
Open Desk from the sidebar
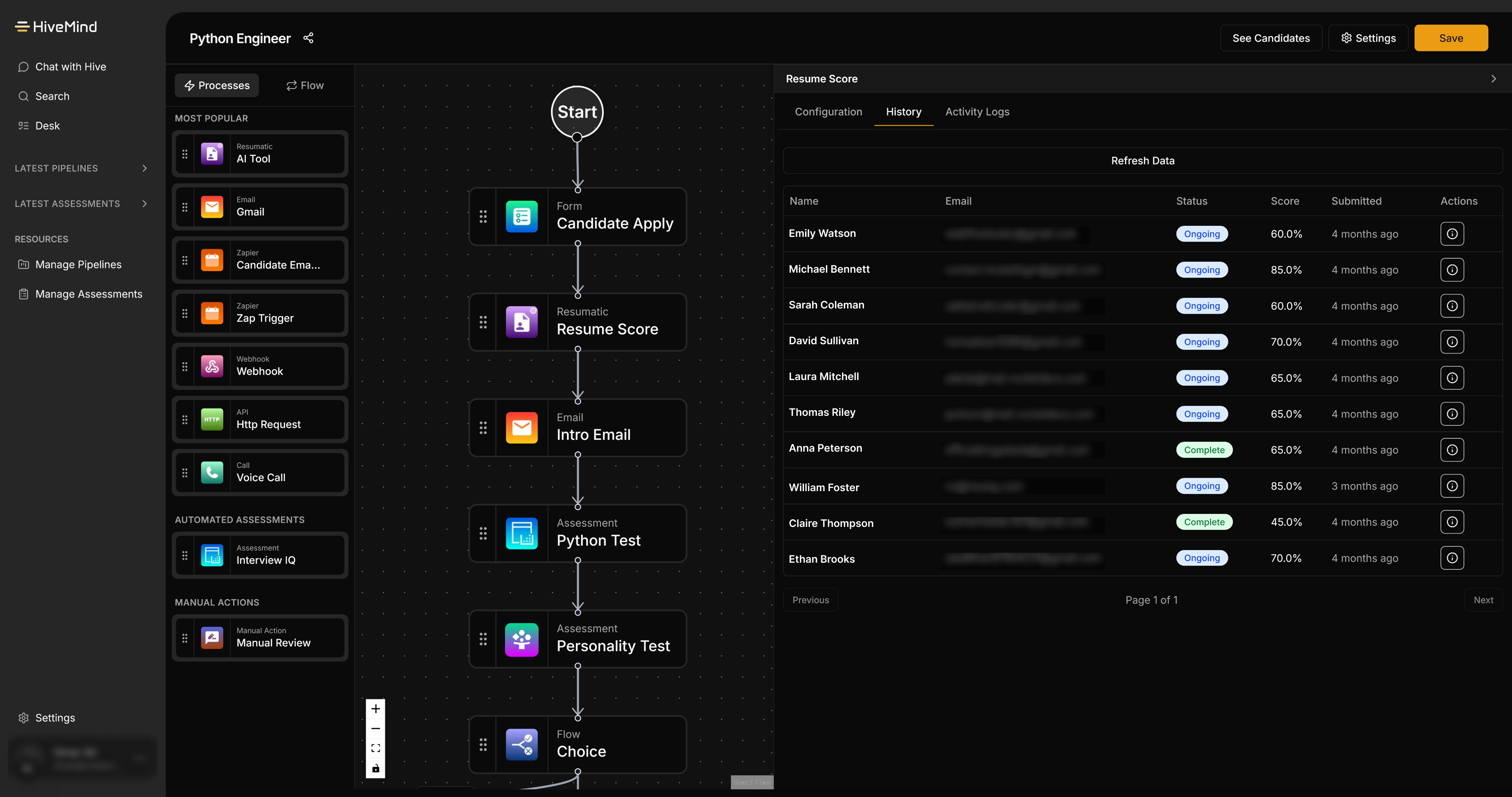pyautogui.click(x=47, y=125)
